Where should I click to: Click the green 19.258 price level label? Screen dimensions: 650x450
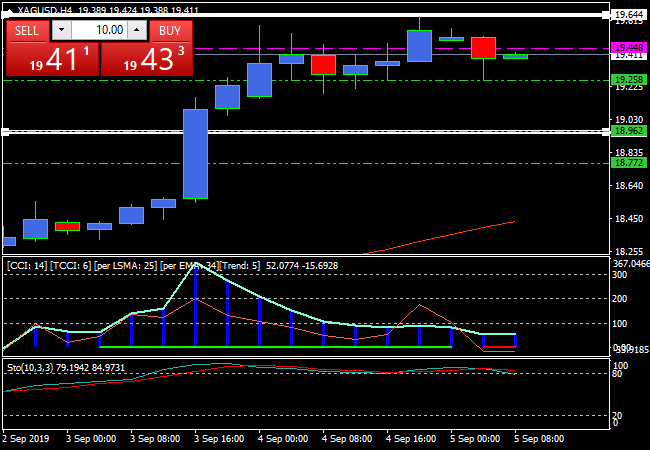coord(629,79)
